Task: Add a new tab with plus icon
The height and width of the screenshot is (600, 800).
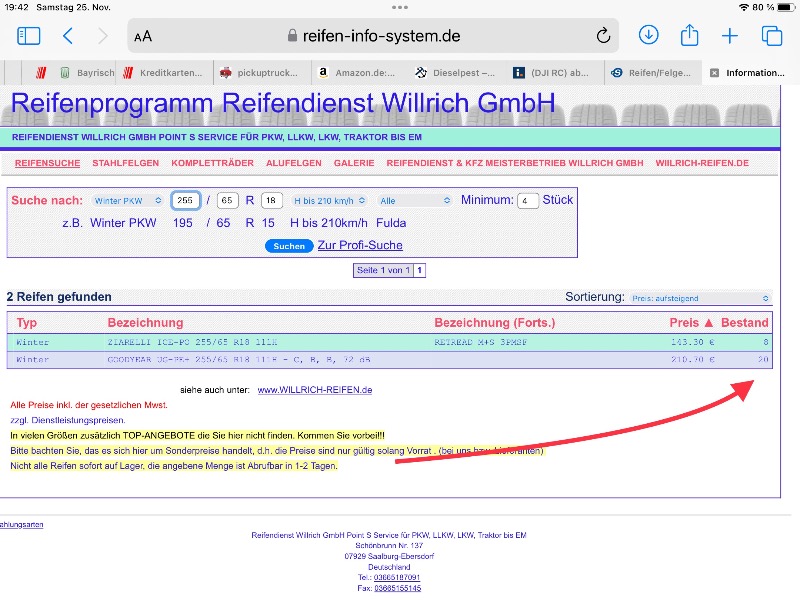Action: click(x=730, y=36)
